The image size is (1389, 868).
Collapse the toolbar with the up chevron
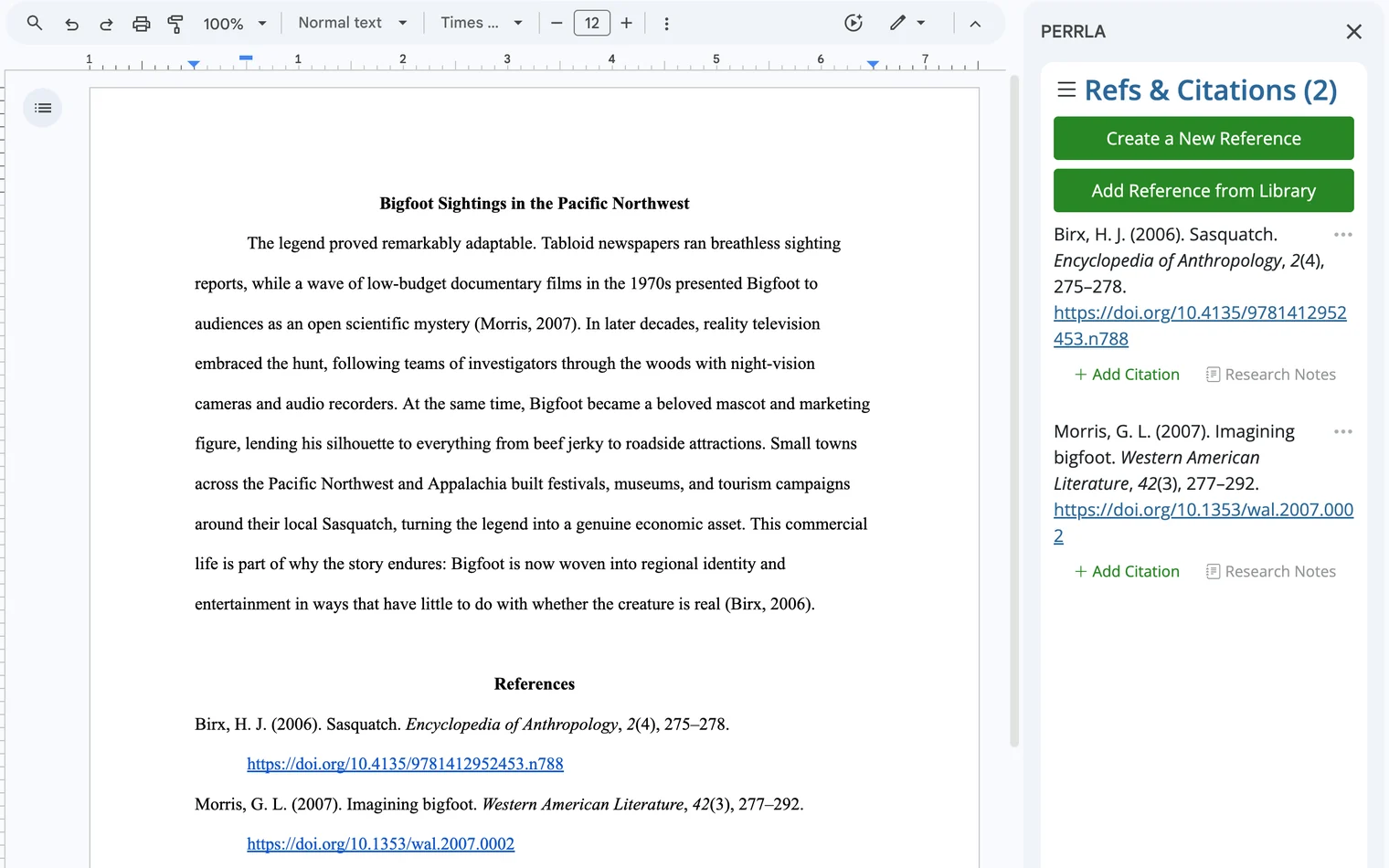click(x=975, y=24)
